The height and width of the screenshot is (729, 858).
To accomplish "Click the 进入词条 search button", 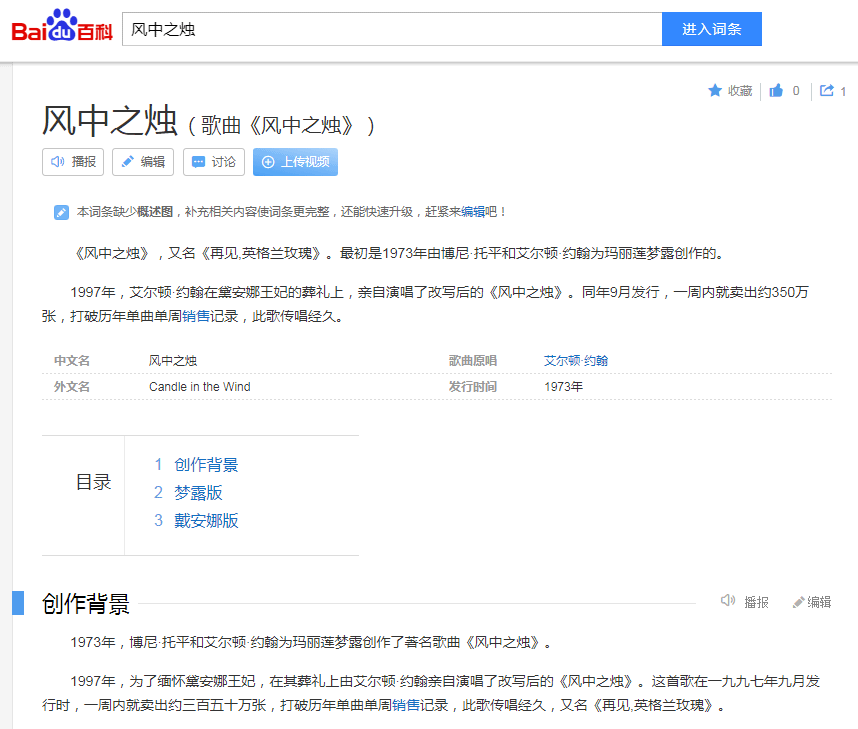I will click(x=711, y=29).
